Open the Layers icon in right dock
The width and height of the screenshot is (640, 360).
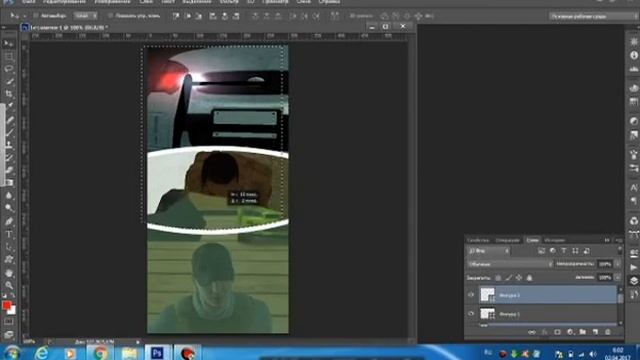point(633,281)
